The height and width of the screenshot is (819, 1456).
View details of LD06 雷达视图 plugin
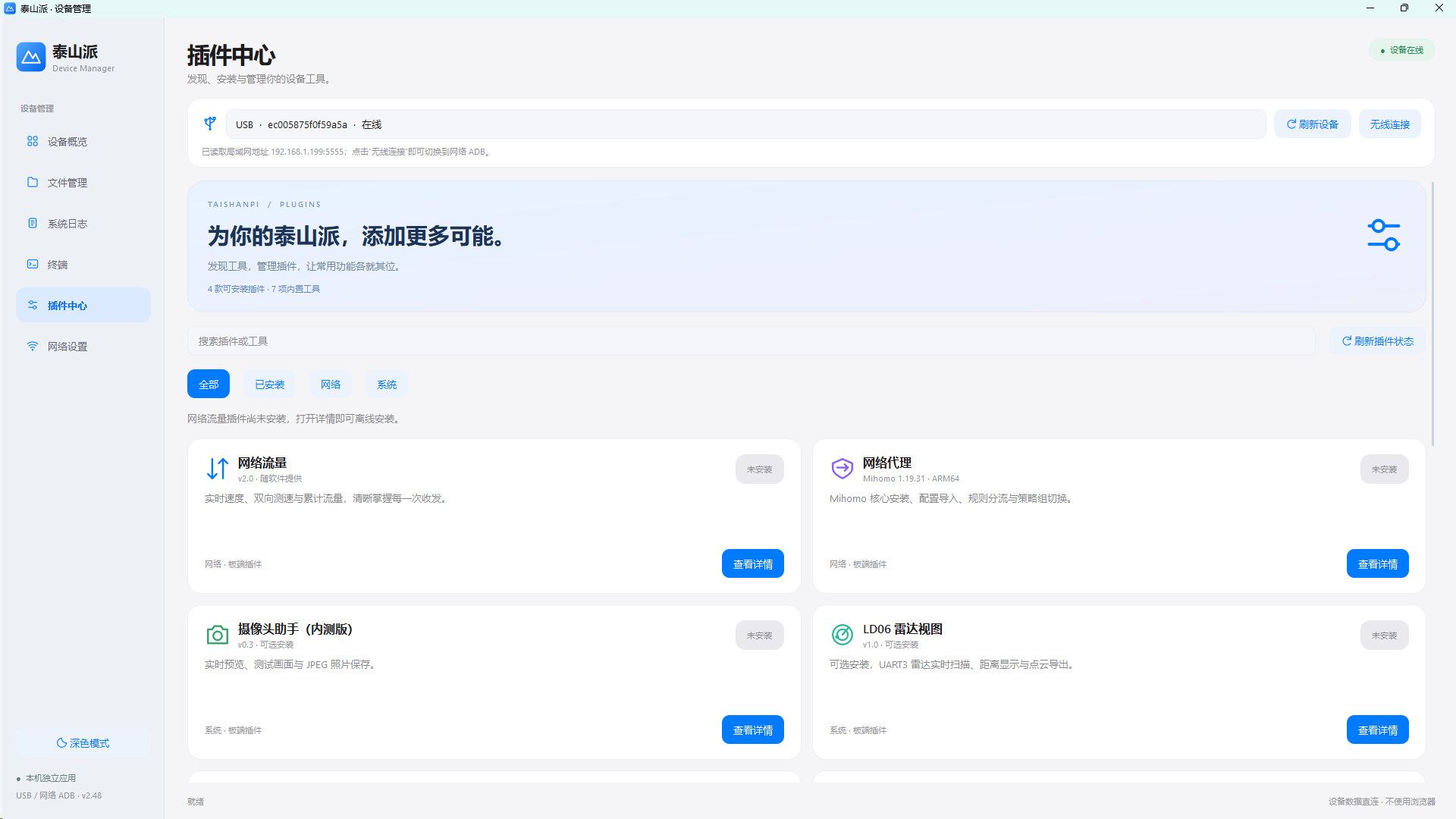(x=1377, y=730)
